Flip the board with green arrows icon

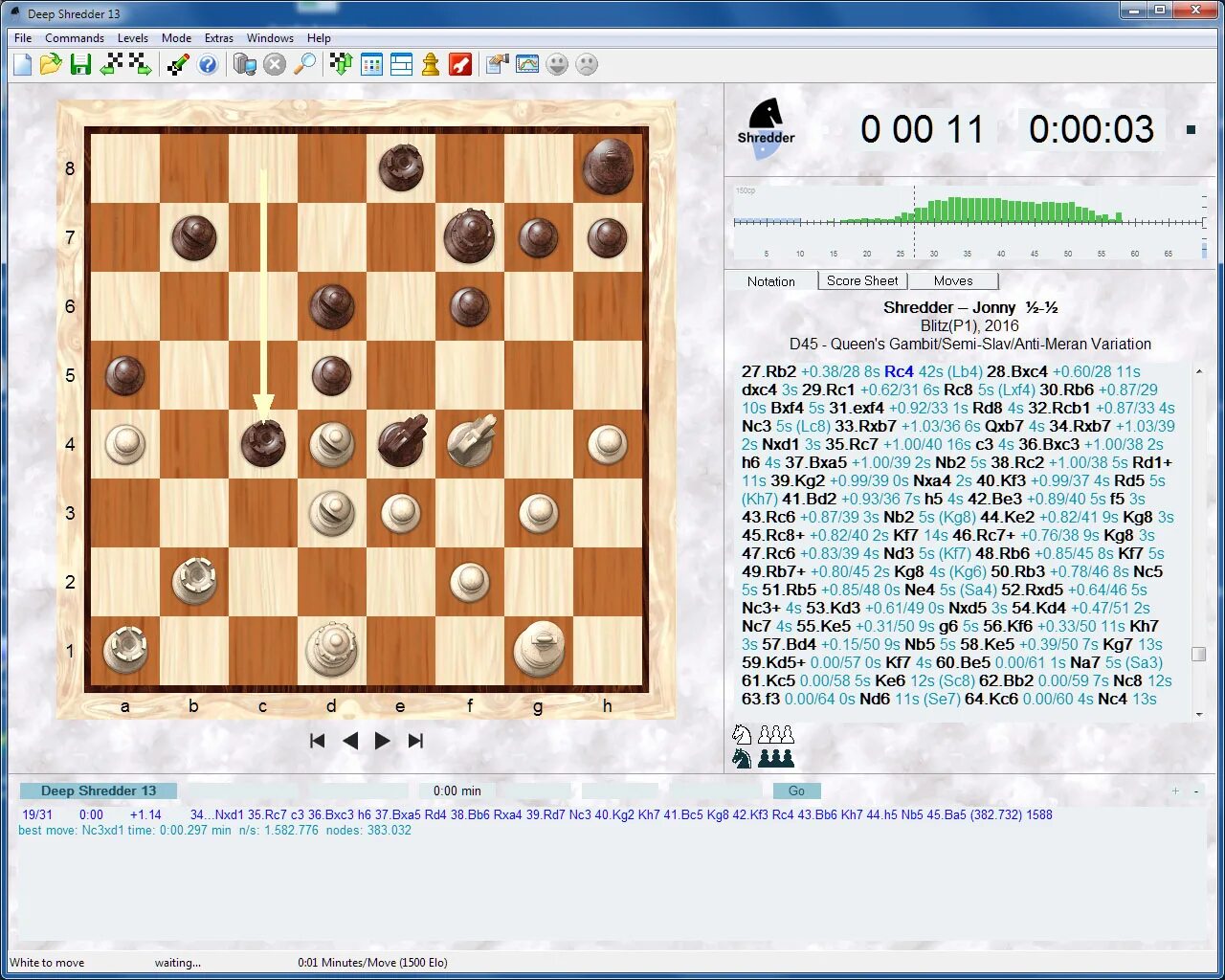click(342, 64)
